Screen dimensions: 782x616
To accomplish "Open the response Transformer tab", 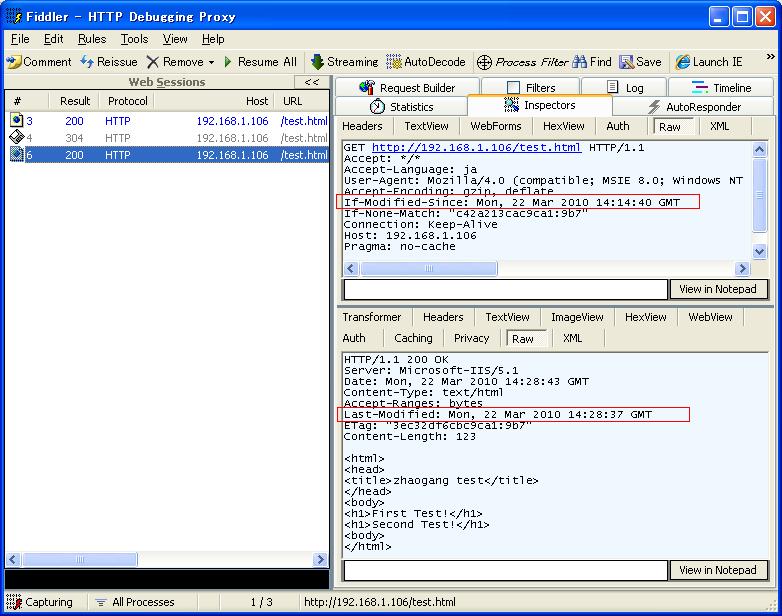I will pos(372,317).
